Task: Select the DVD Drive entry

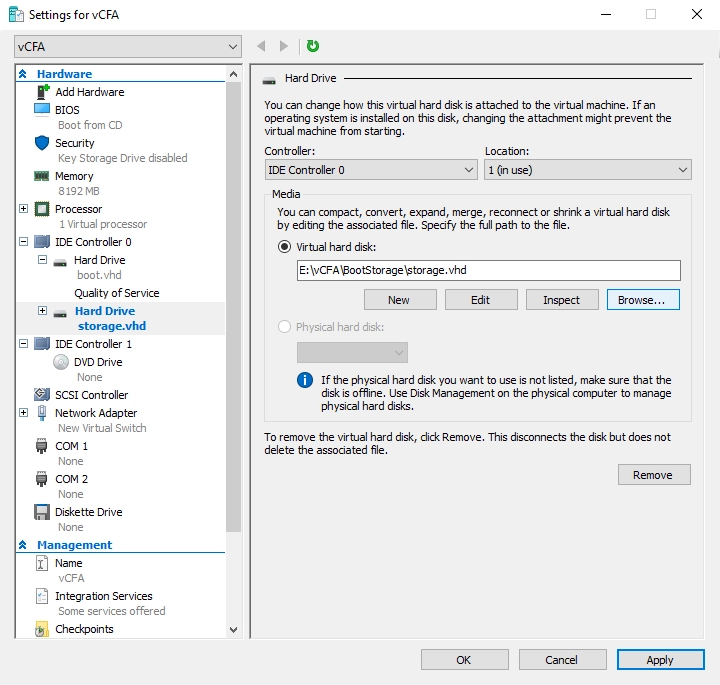Action: (120, 369)
